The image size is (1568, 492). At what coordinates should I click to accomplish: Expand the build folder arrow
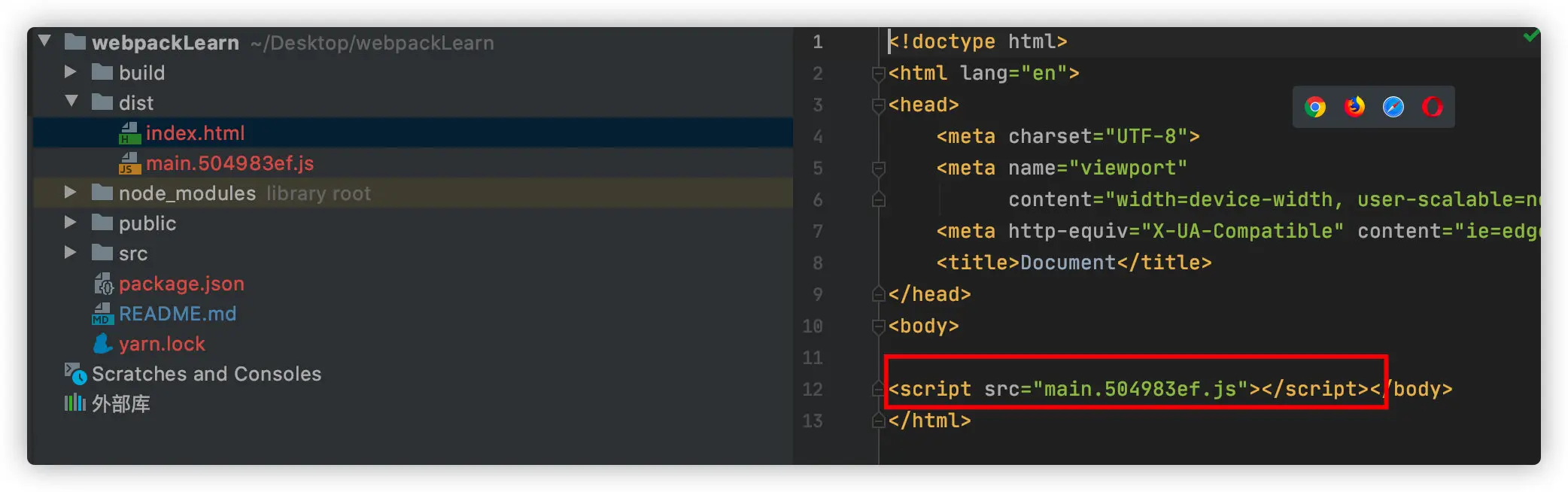70,72
